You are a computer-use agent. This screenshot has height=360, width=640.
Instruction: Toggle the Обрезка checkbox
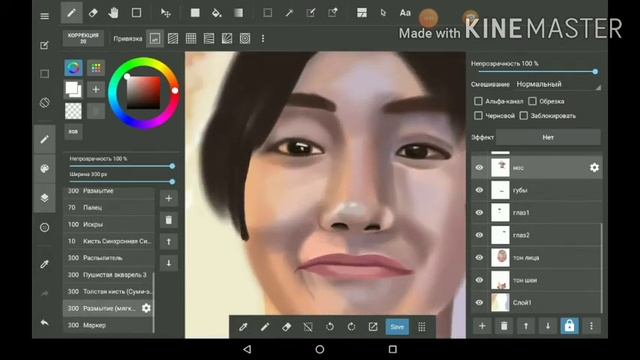tap(532, 101)
